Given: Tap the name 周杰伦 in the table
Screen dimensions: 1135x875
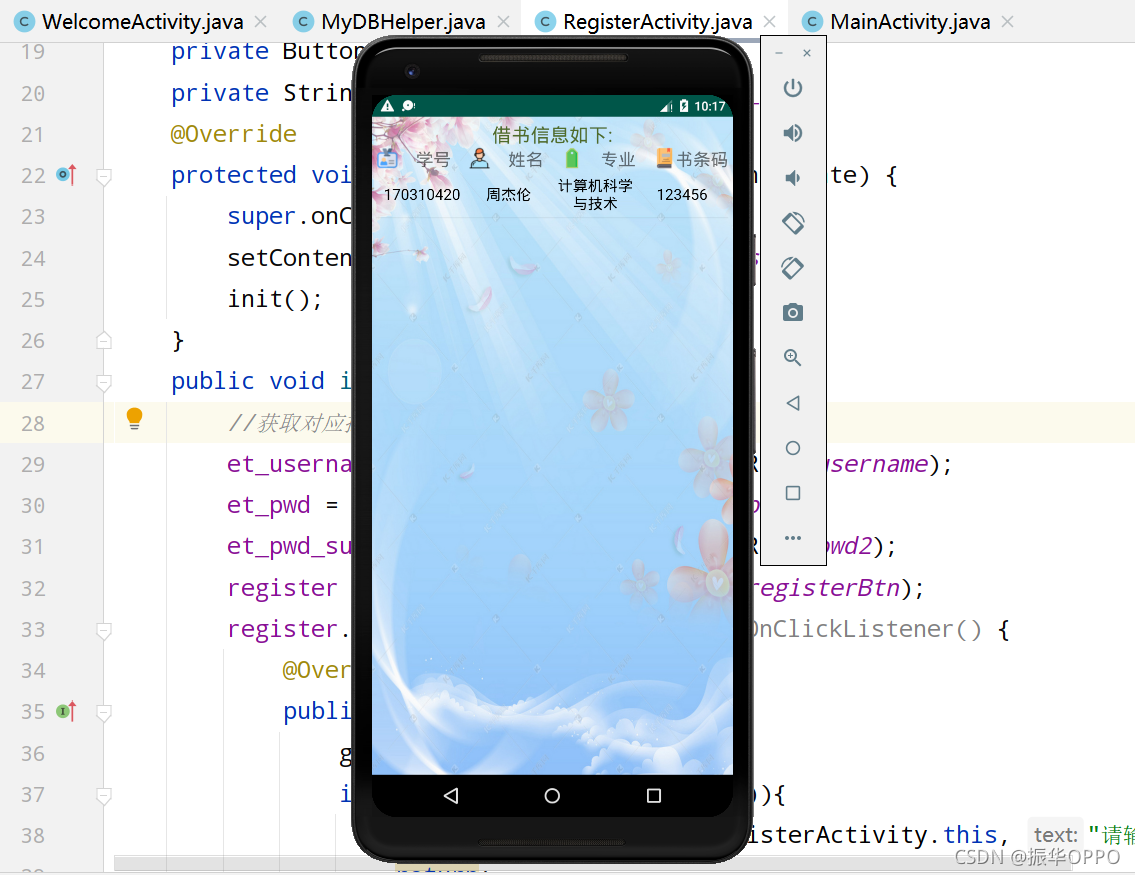Looking at the screenshot, I should [x=508, y=195].
